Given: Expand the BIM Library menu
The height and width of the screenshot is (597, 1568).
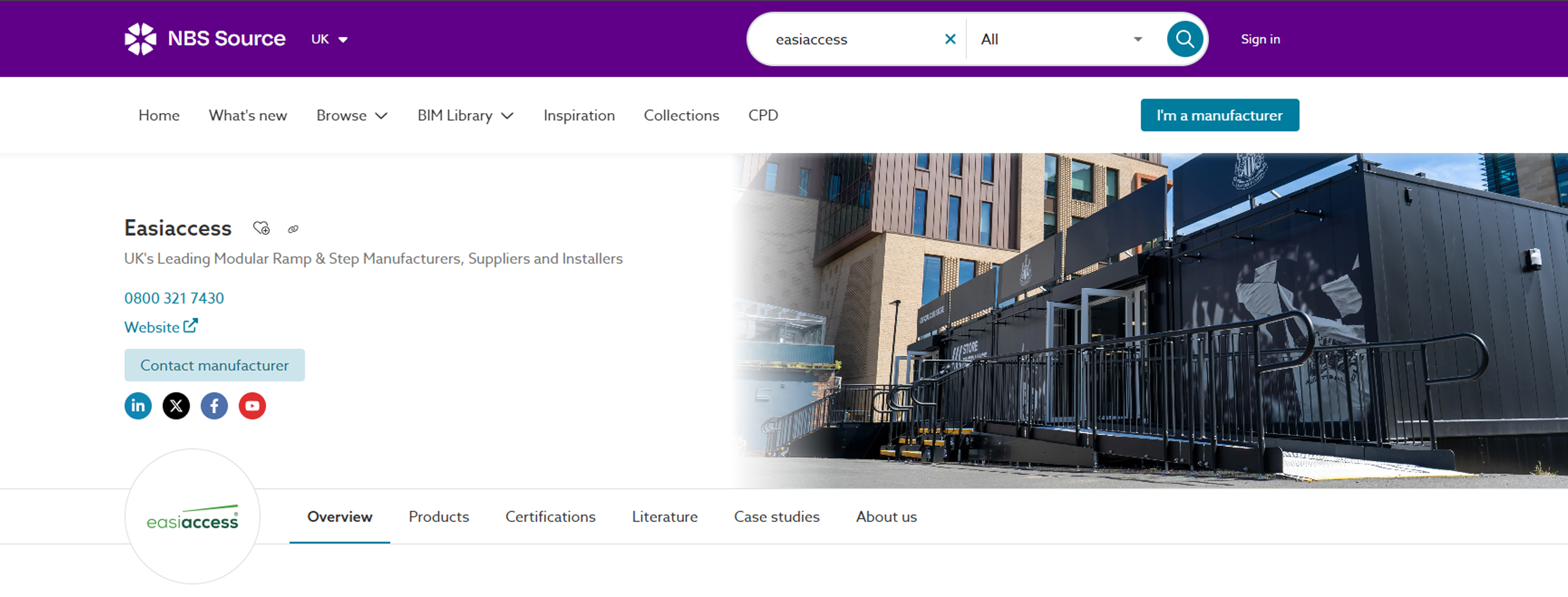Looking at the screenshot, I should pos(465,116).
